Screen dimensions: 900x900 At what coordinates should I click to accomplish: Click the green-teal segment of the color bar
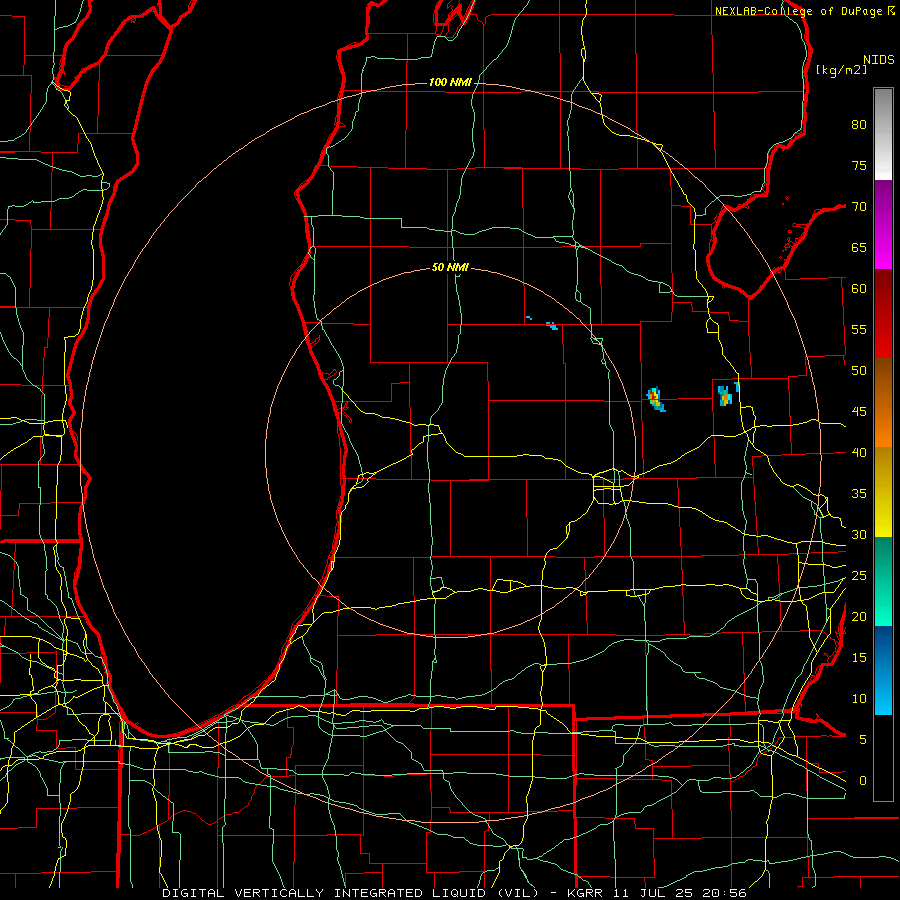click(x=883, y=581)
